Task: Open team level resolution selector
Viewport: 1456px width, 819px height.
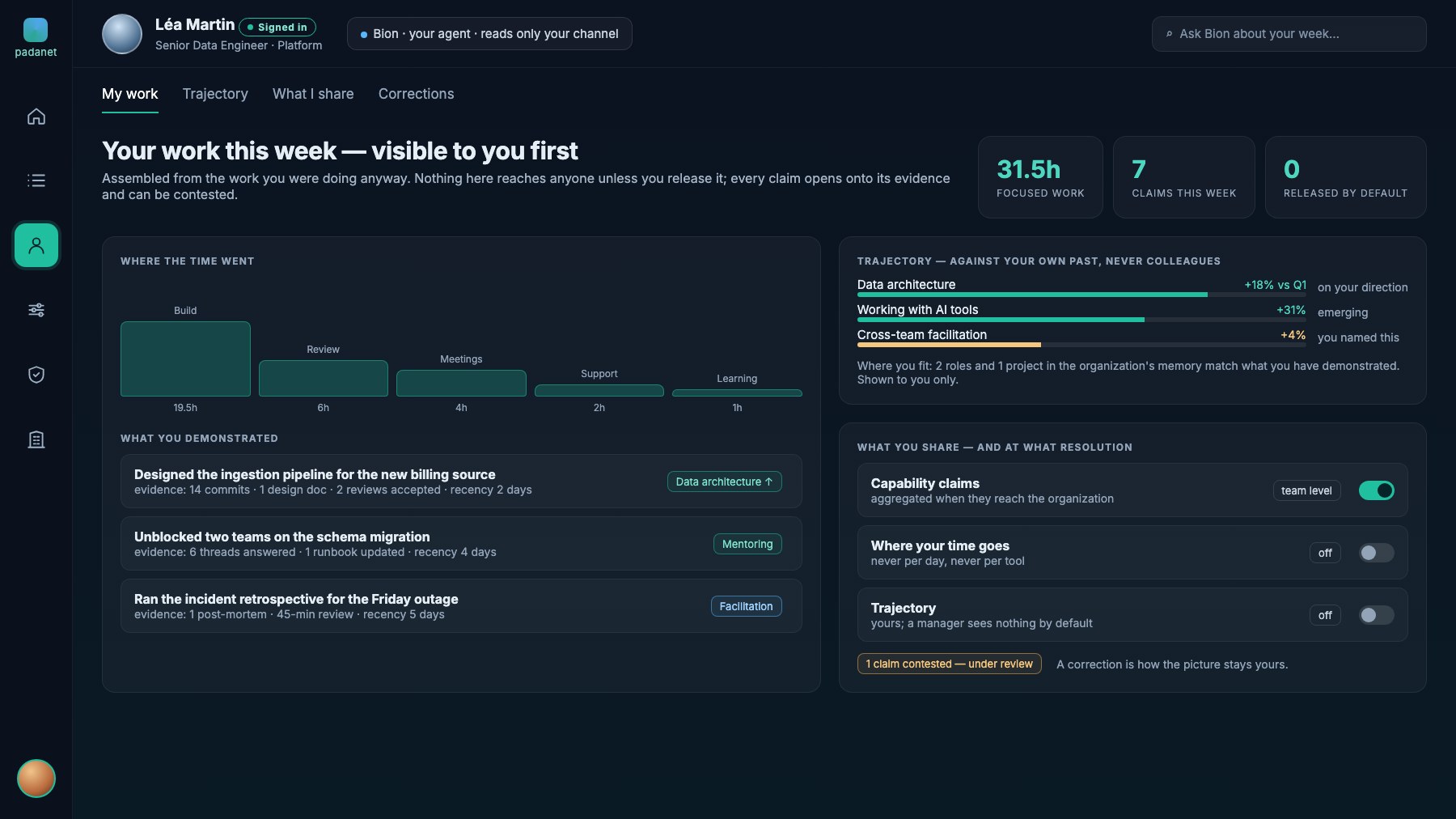Action: pyautogui.click(x=1306, y=490)
